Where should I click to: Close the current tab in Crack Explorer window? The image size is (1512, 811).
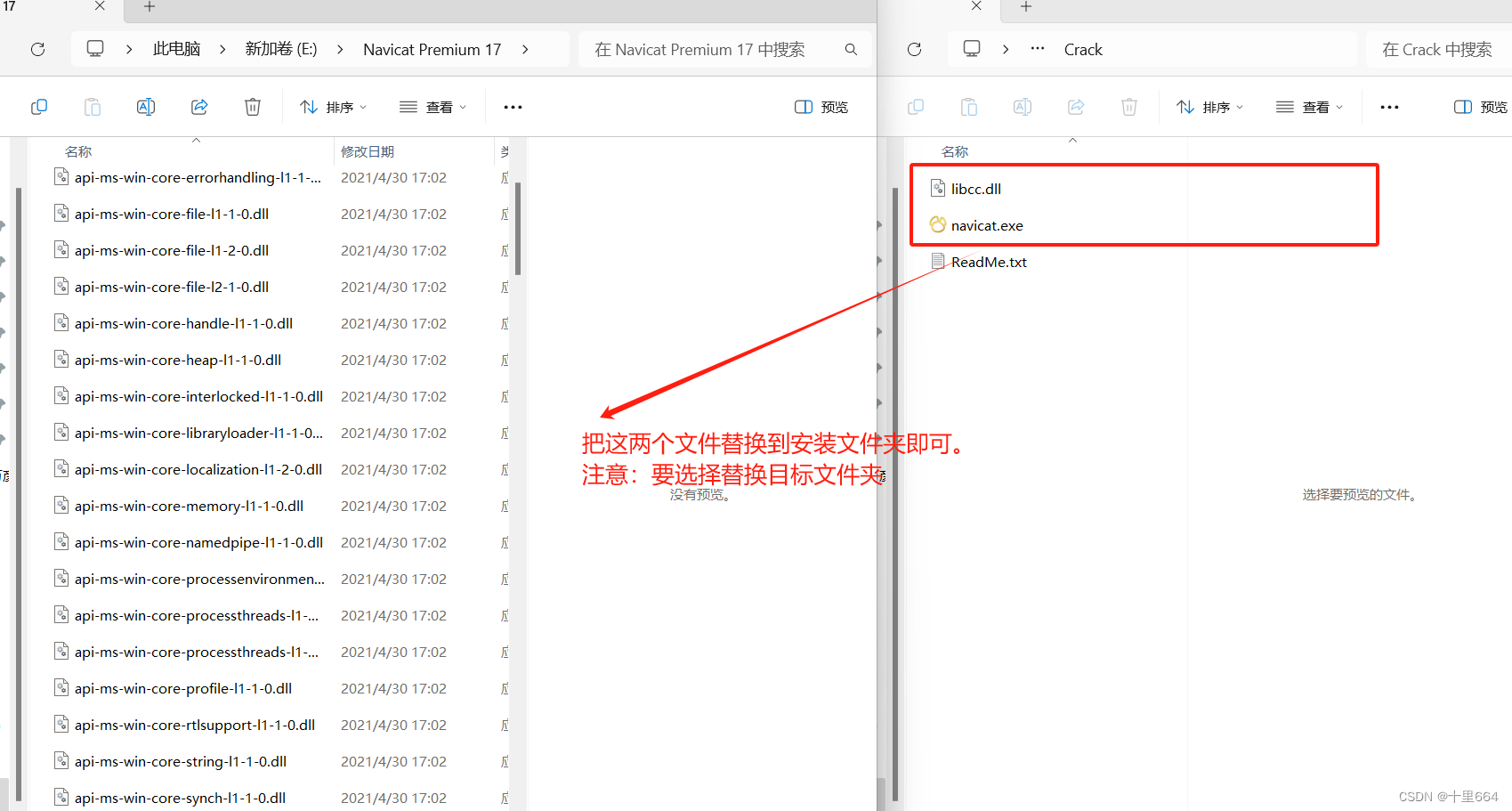pos(976,5)
